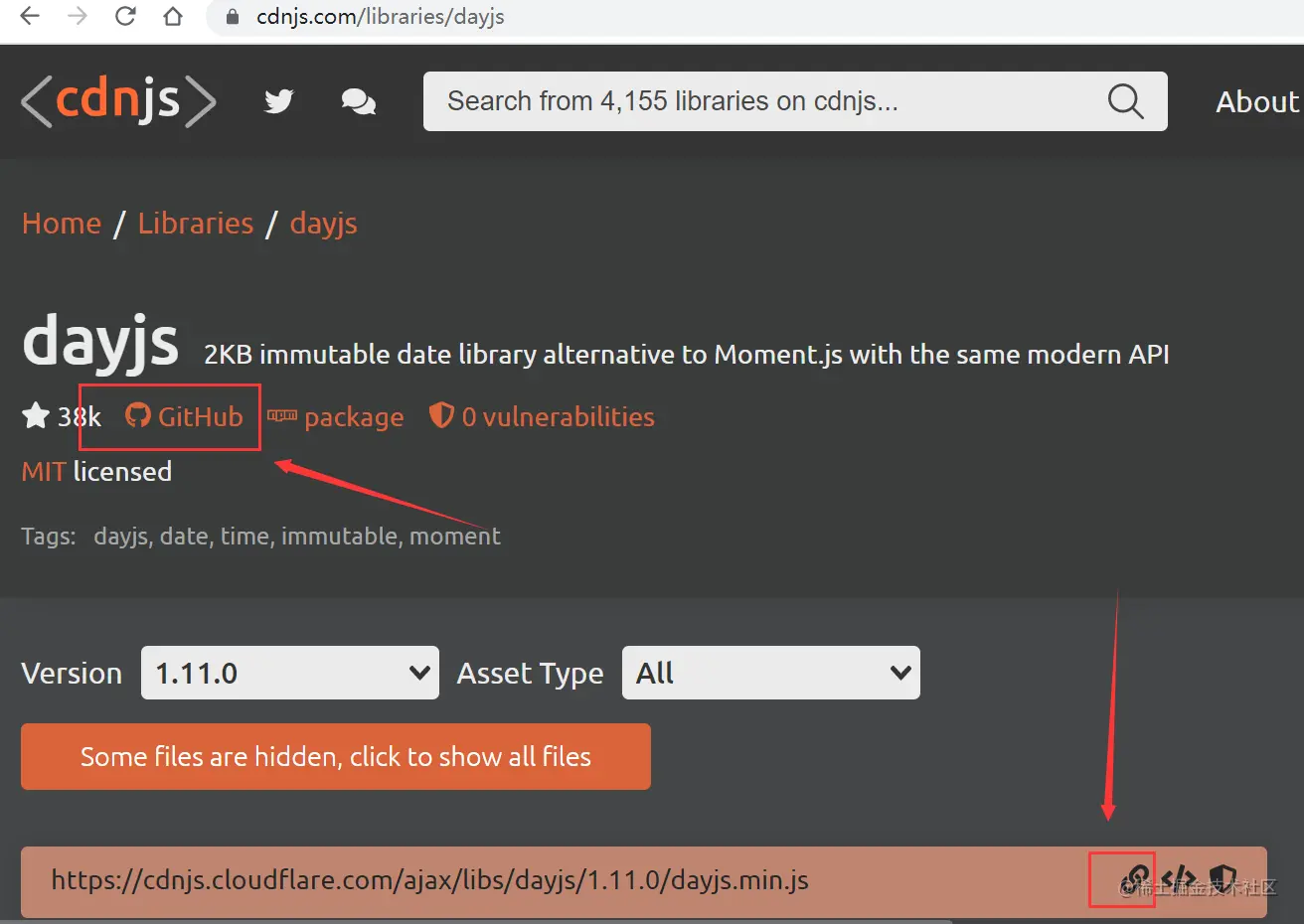
Task: Open the Version 1.11.0 dropdown
Action: [x=290, y=673]
